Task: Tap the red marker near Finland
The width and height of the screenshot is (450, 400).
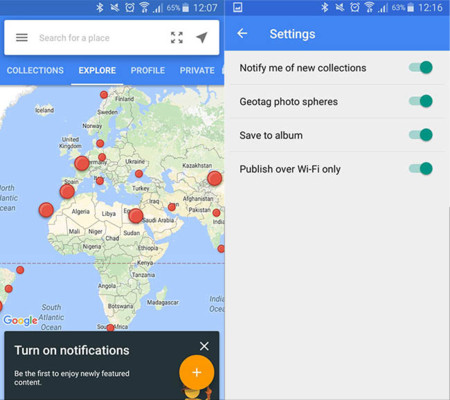Action: coord(104,95)
